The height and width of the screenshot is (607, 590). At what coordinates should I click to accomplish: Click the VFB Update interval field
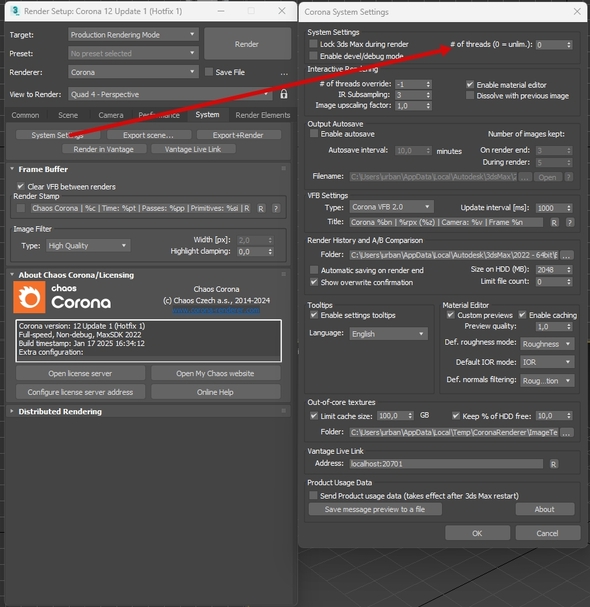pyautogui.click(x=551, y=208)
